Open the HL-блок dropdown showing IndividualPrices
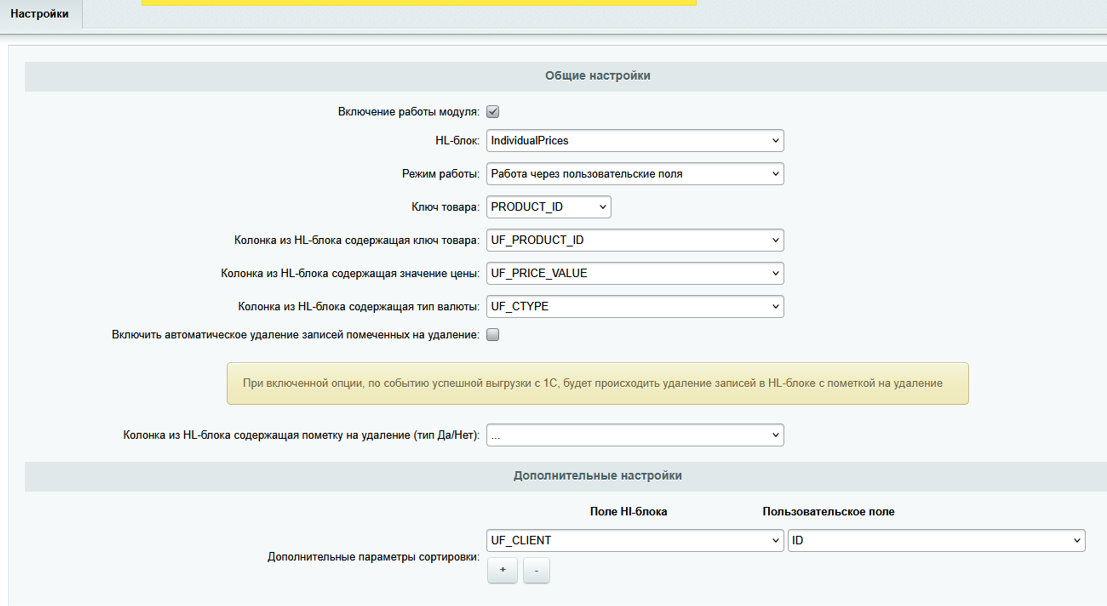Screen dimensions: 1107x606 (x=635, y=141)
